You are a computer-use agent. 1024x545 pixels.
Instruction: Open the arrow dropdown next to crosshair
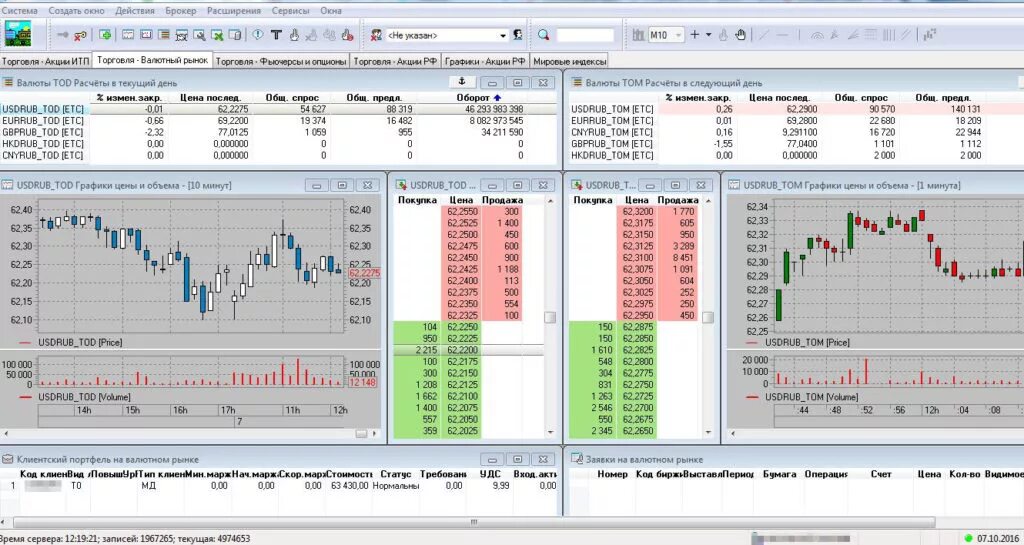(x=709, y=35)
